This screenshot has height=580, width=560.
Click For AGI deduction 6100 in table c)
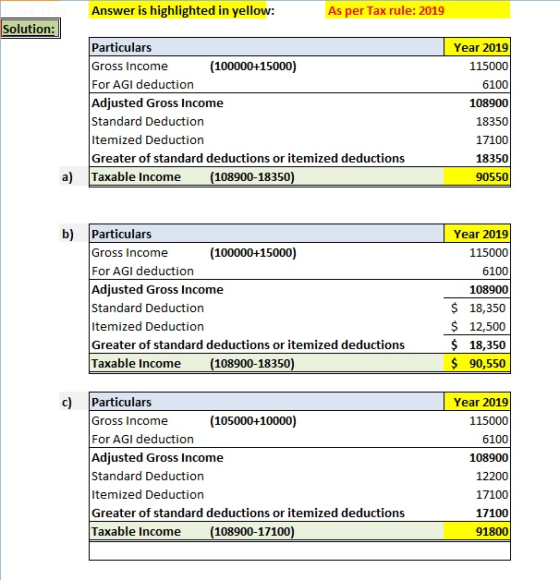[495, 439]
